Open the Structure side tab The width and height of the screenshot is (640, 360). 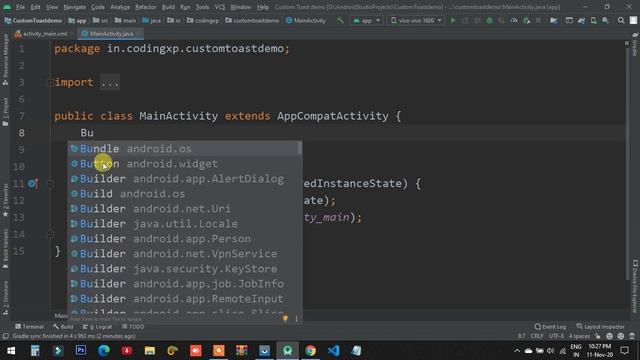[5, 298]
